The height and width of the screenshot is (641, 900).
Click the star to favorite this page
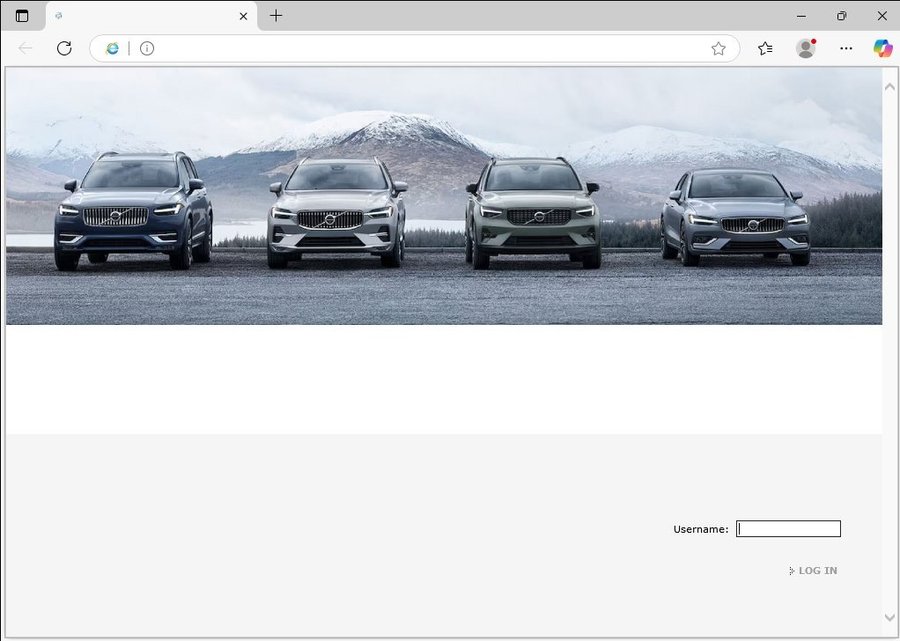718,48
